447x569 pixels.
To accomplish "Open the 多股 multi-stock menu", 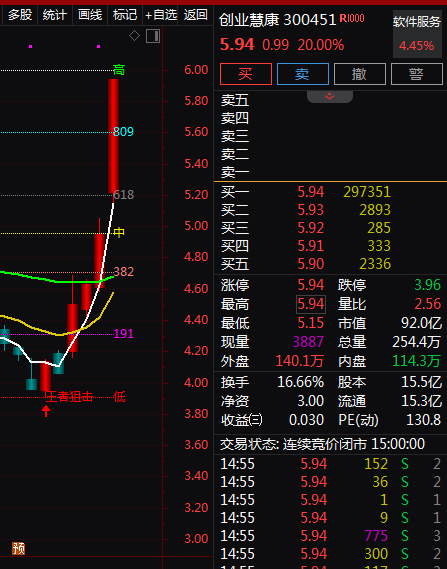I will (x=20, y=15).
